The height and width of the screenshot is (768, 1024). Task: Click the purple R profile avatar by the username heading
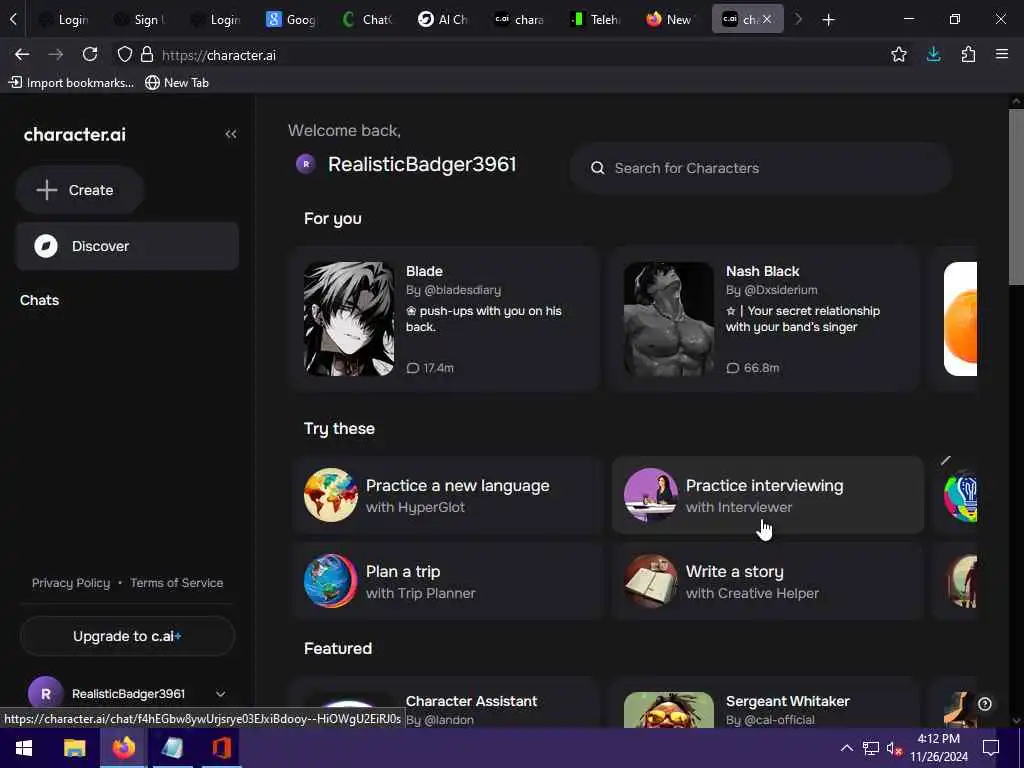click(306, 164)
